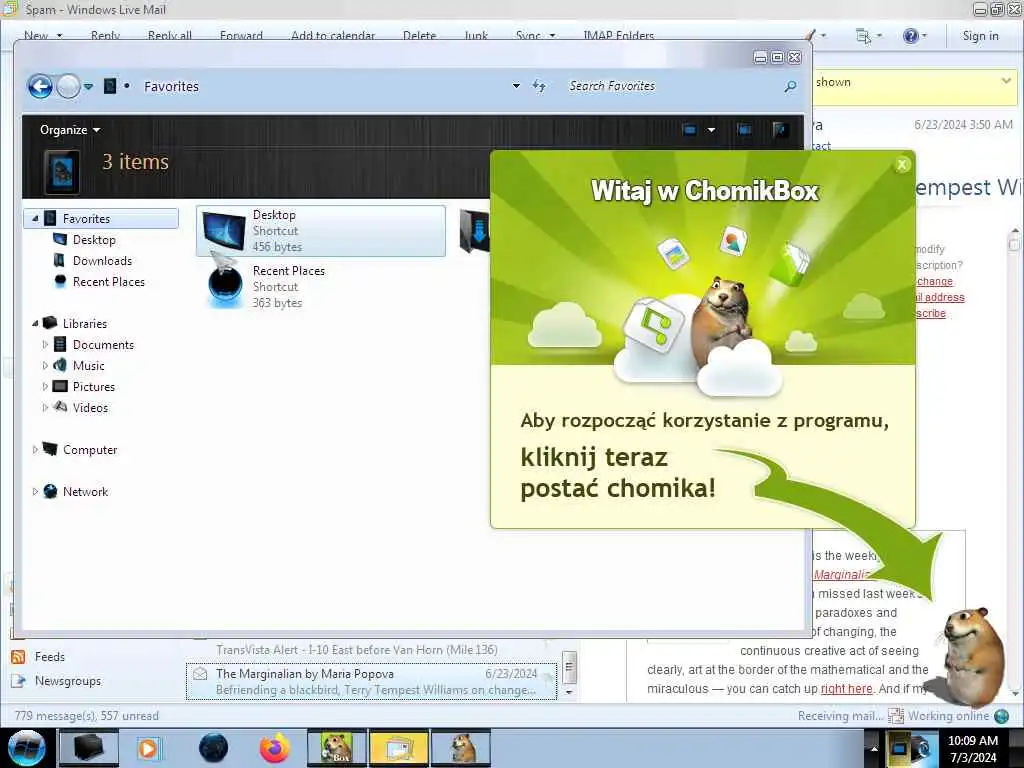Expand the Music library node
The height and width of the screenshot is (768, 1024).
pyautogui.click(x=45, y=365)
